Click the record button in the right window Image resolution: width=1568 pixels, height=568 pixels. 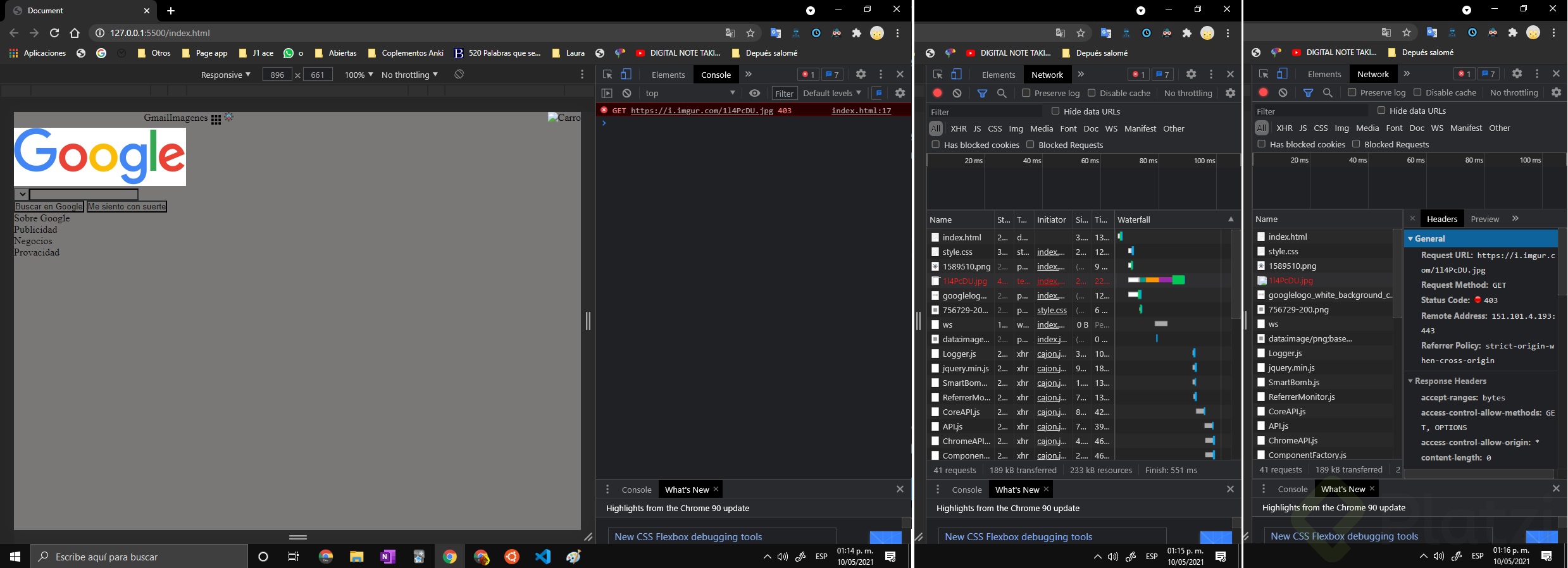coord(1263,92)
